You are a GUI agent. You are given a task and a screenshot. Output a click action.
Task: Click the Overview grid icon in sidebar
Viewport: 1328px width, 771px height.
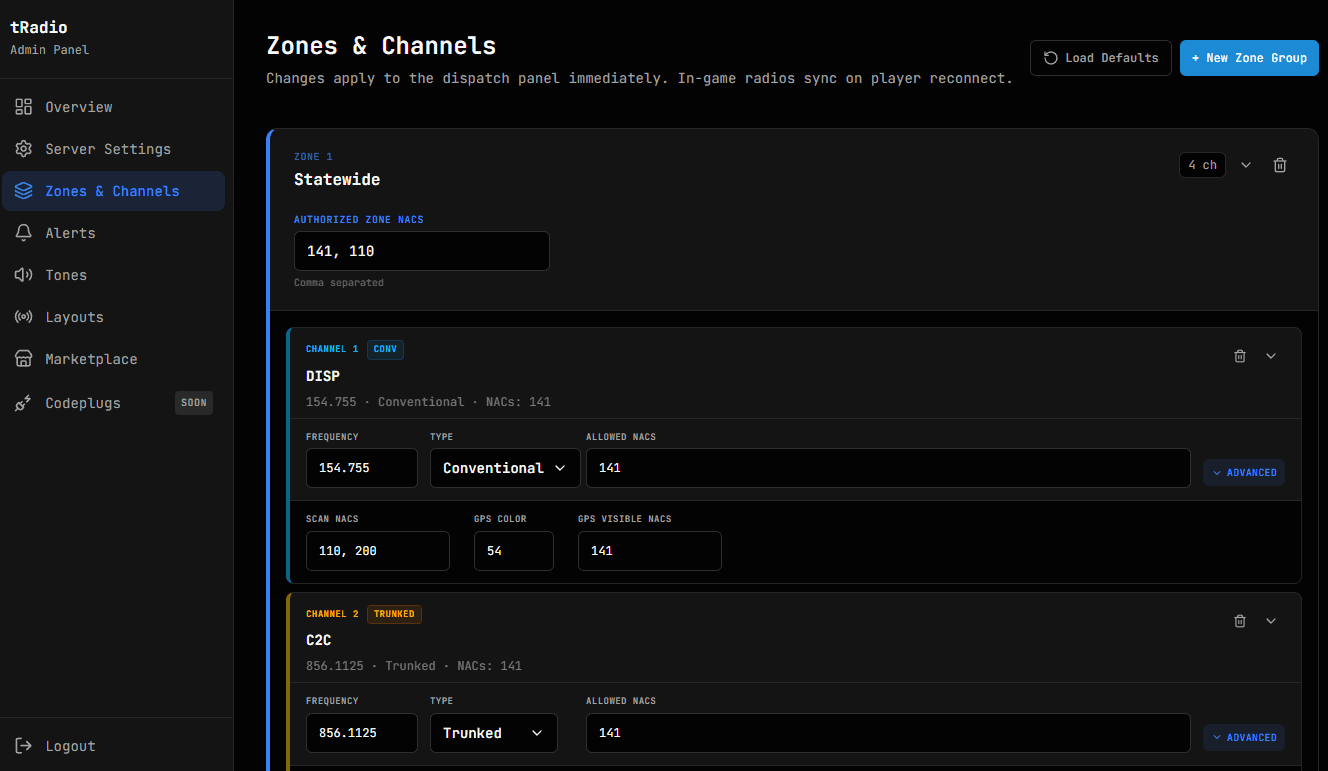24,107
